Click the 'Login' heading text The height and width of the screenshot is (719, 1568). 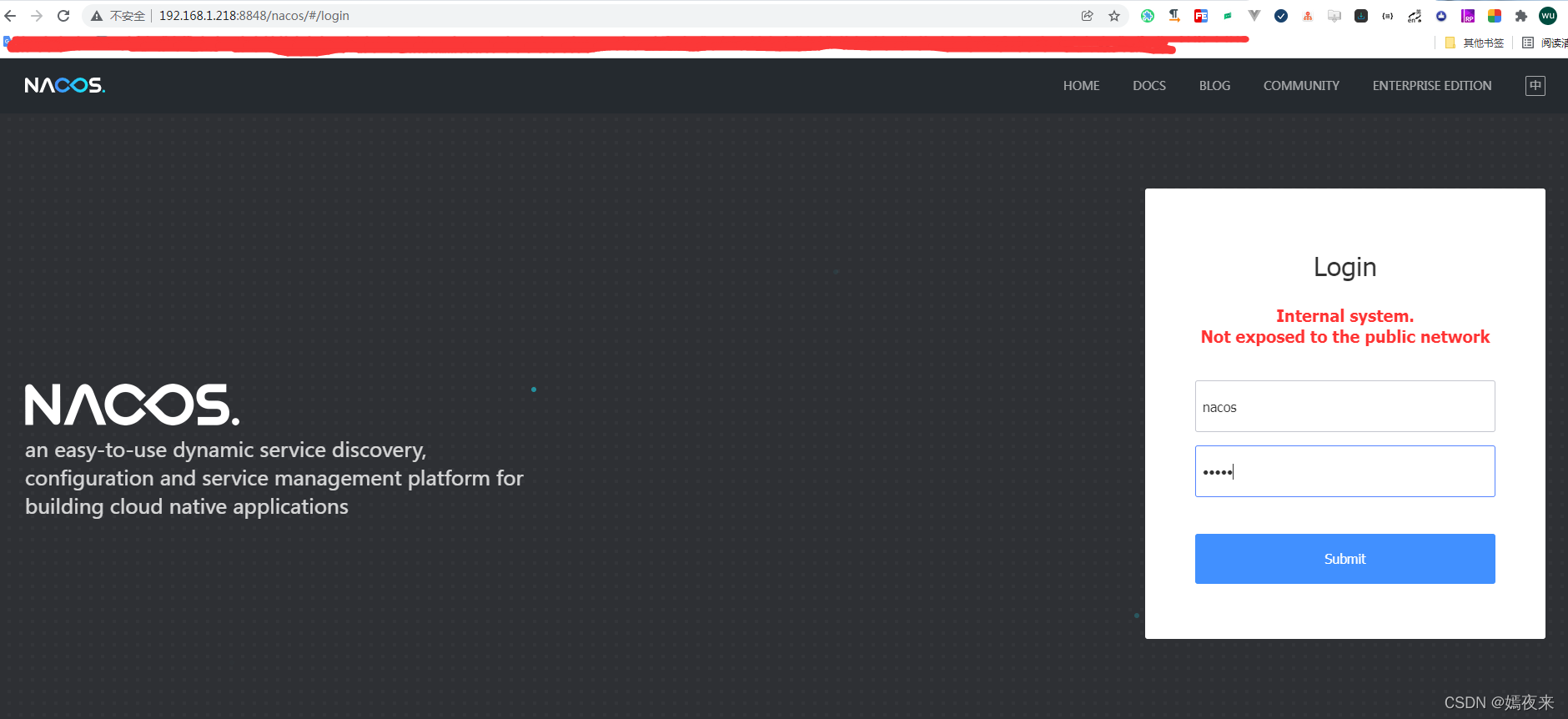click(1344, 267)
